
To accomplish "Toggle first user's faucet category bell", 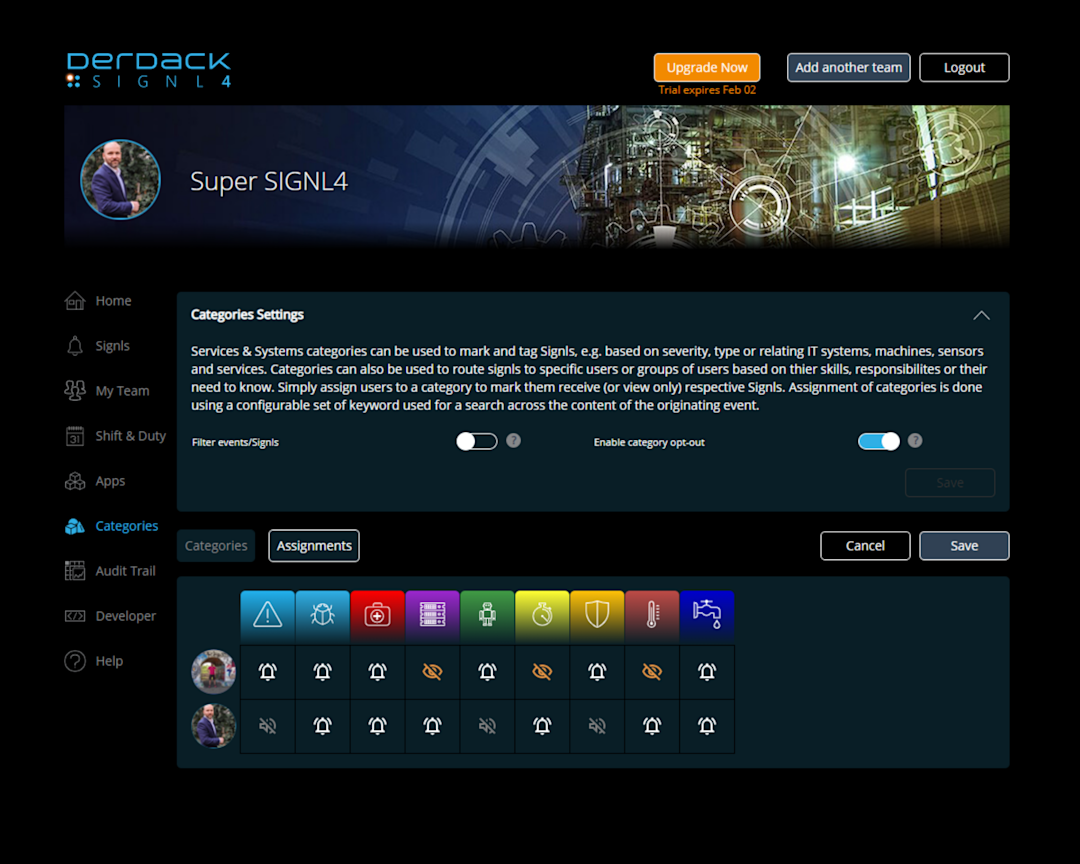I will click(x=707, y=672).
